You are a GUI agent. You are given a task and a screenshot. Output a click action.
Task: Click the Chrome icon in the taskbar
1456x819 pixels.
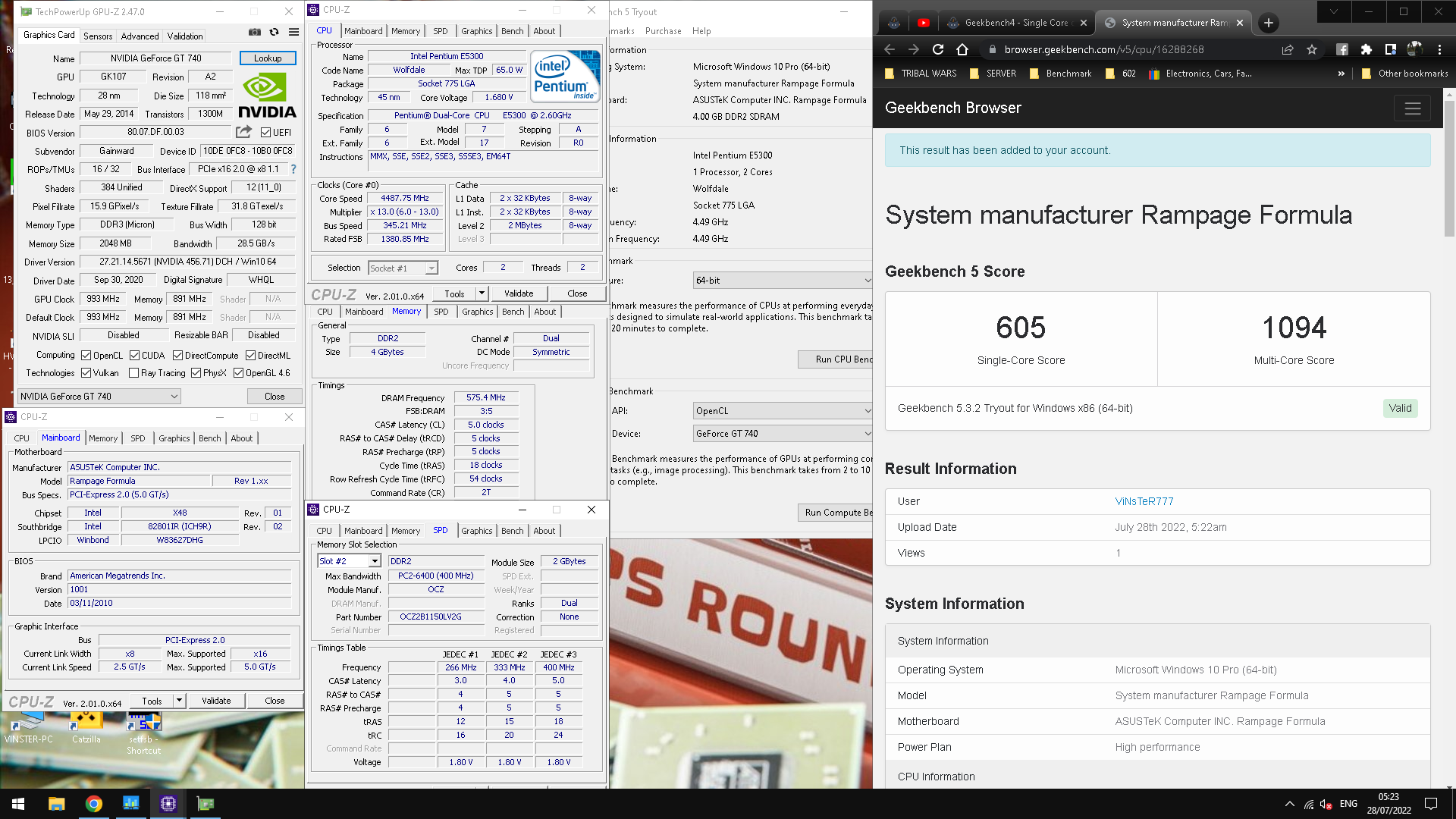click(93, 804)
